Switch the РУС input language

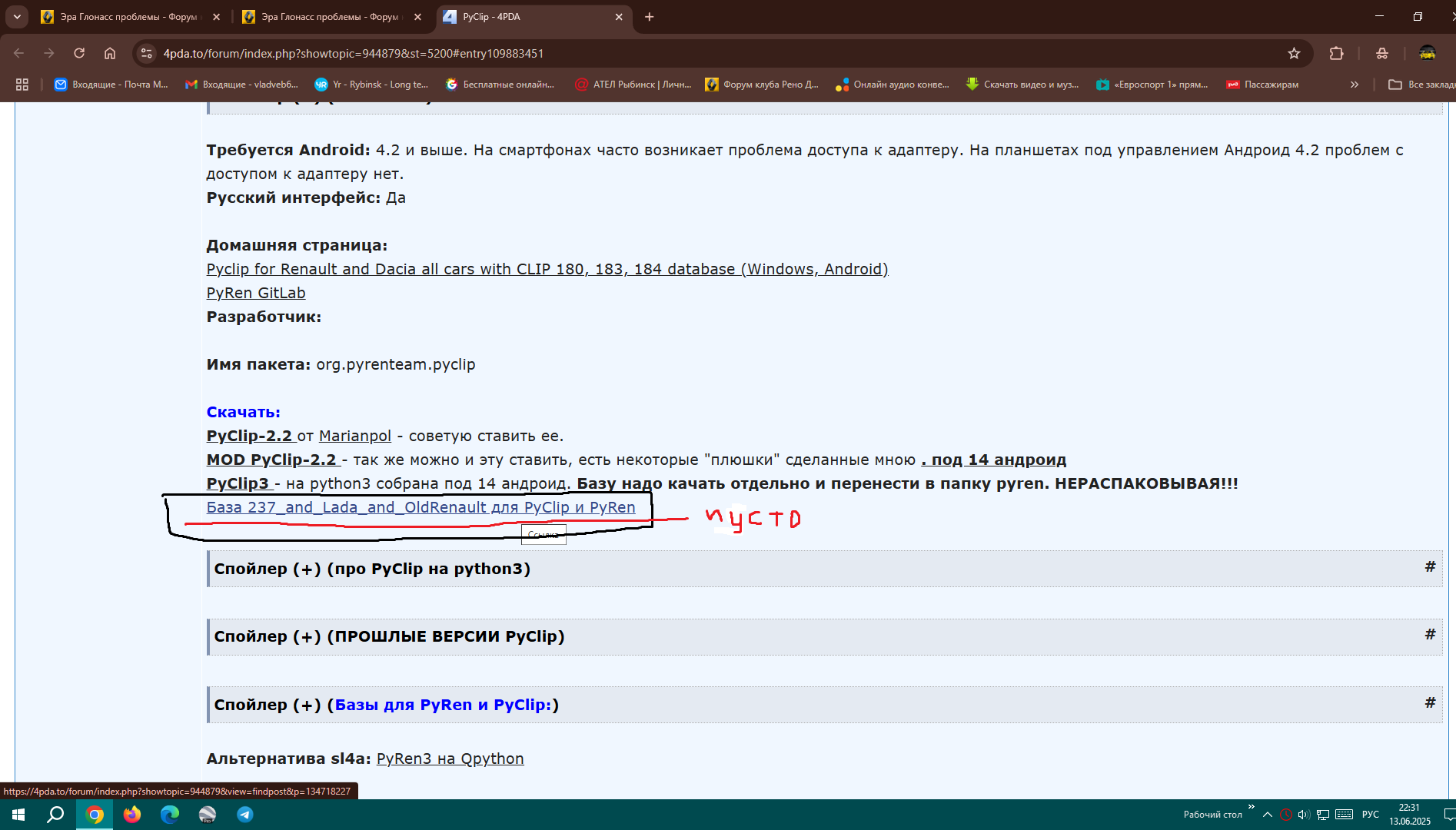1371,815
